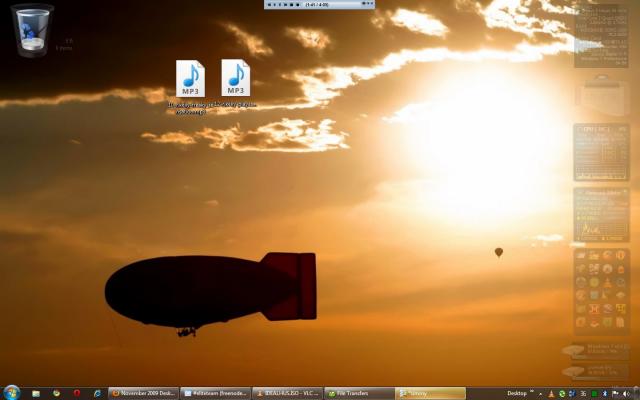Select the right MP3 file on the desktop
This screenshot has height=400, width=640.
(x=236, y=84)
